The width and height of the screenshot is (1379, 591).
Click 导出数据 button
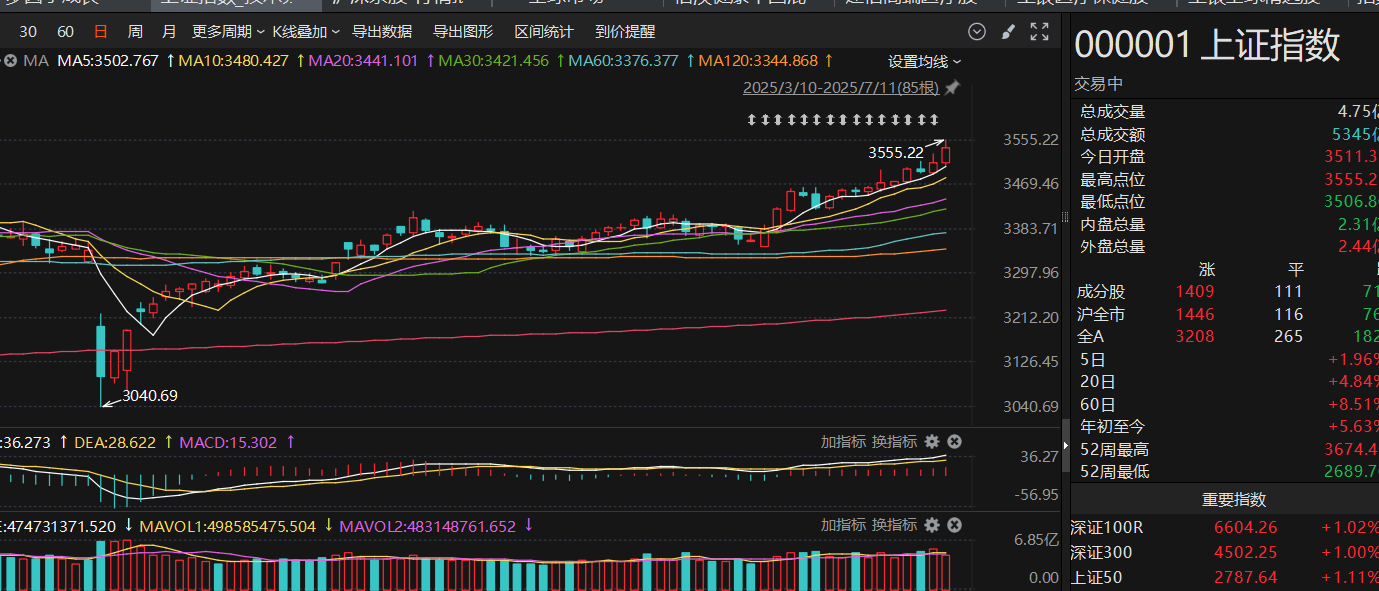tap(382, 31)
